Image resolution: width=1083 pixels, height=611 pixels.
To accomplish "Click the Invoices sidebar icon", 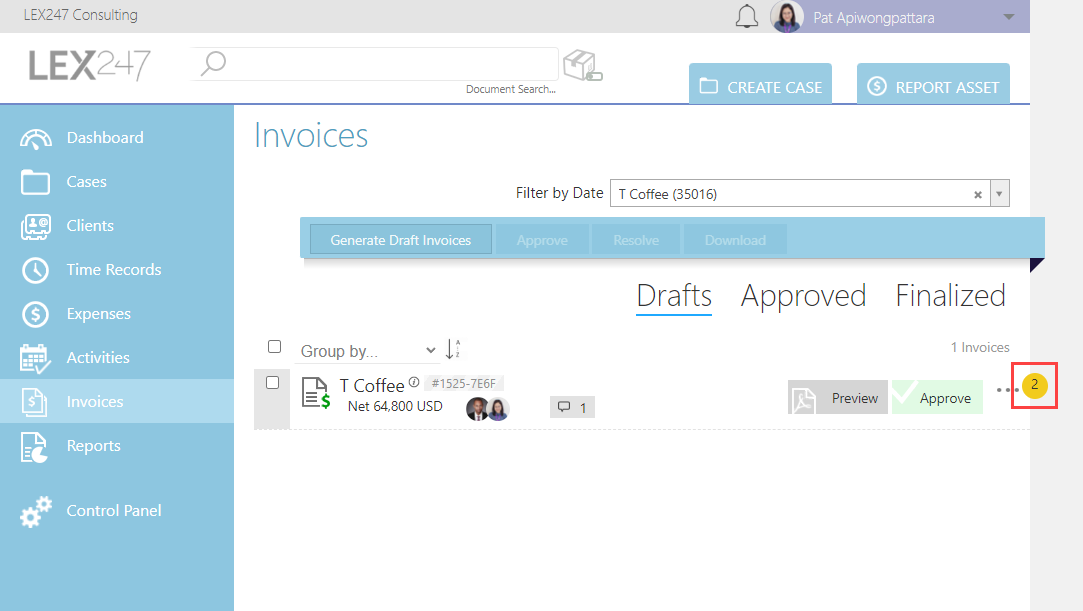I will [35, 402].
